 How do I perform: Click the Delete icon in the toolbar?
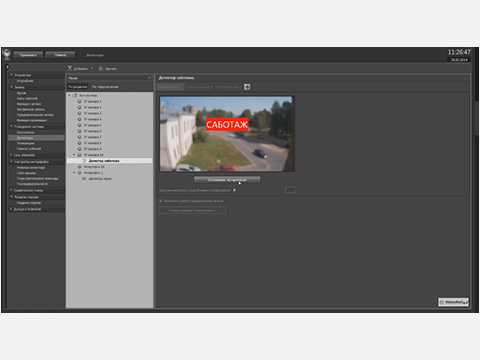click(x=101, y=69)
